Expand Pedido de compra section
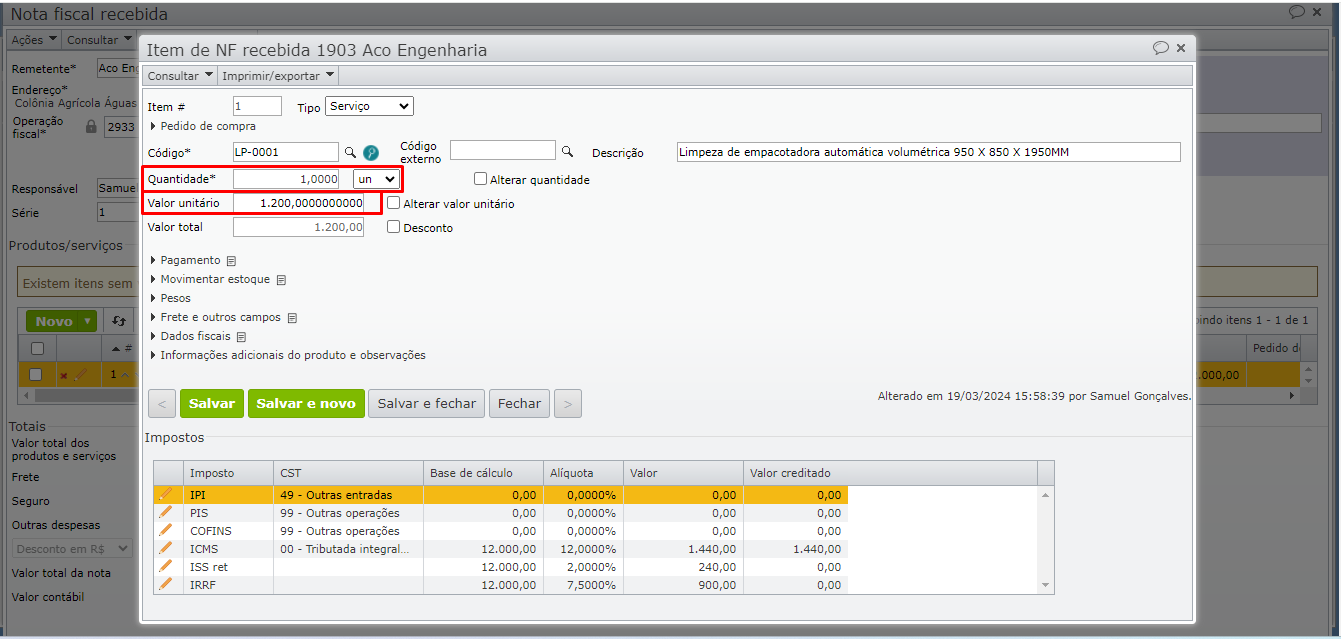 tap(202, 126)
